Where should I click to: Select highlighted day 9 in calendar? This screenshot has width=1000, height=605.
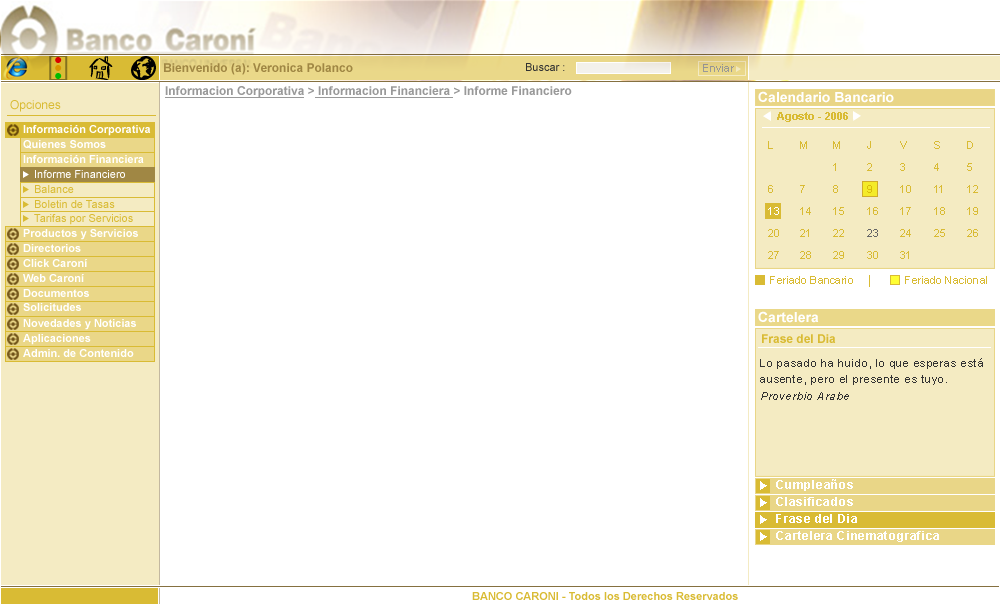coord(869,189)
